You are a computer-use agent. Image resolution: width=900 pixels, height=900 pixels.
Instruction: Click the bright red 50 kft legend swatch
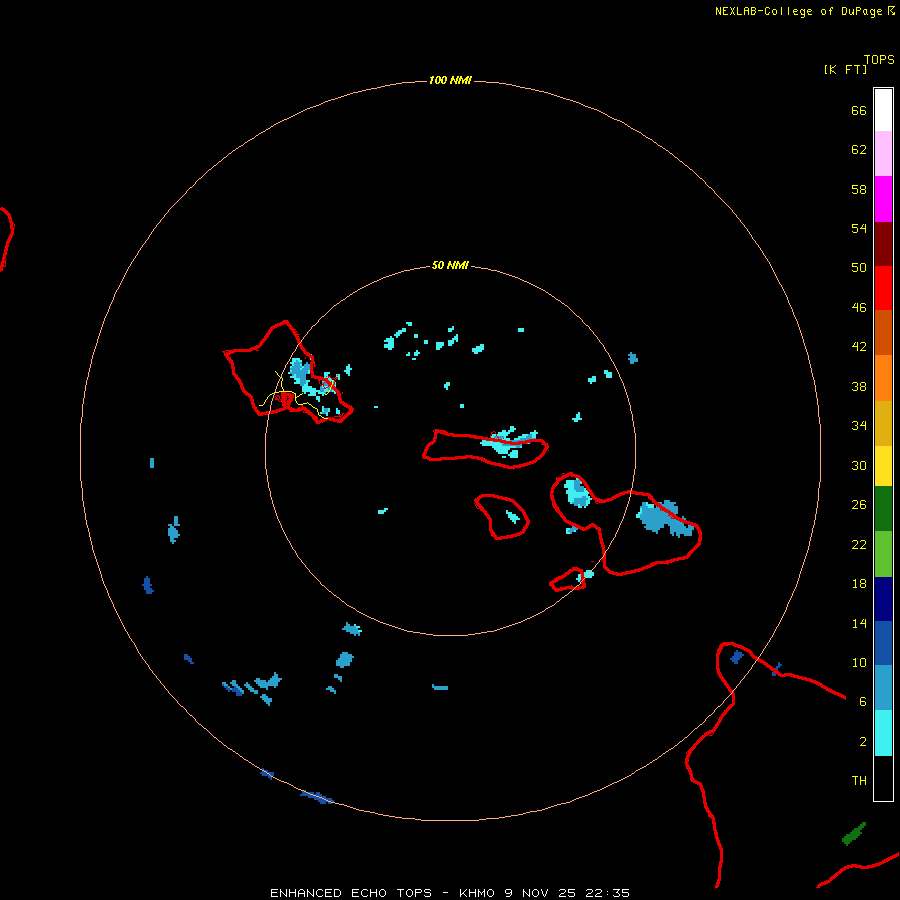pos(883,288)
